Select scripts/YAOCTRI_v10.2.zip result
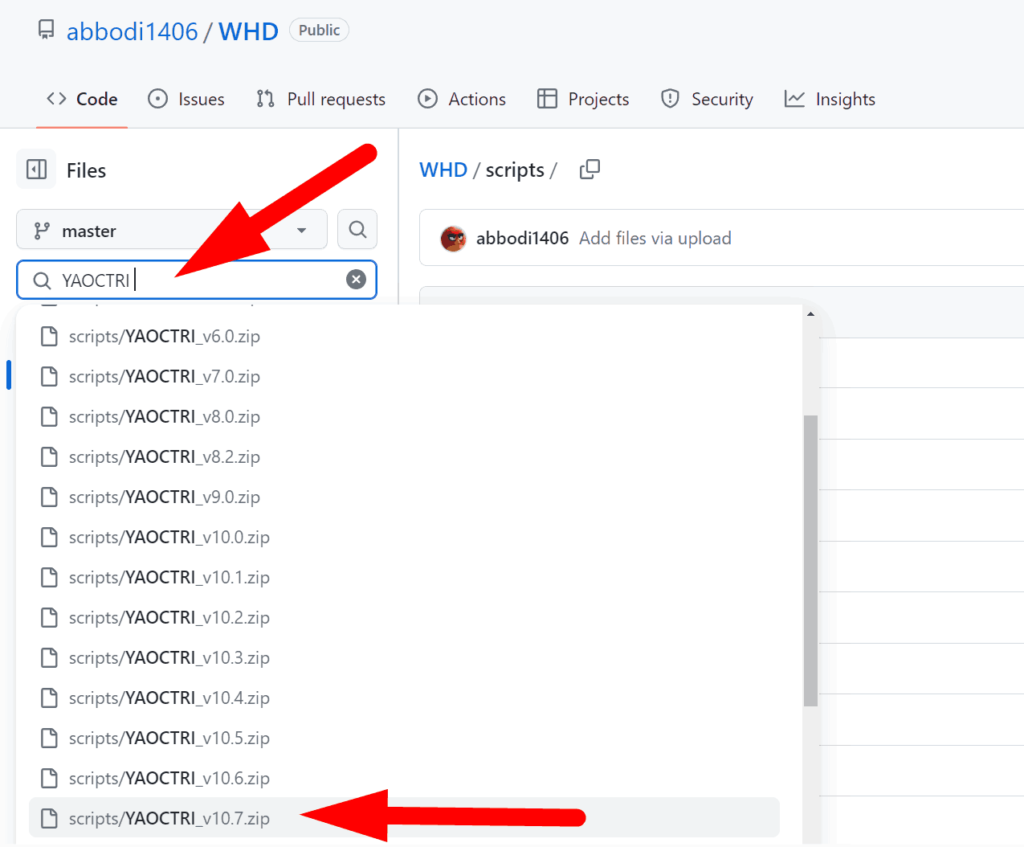 point(404,617)
